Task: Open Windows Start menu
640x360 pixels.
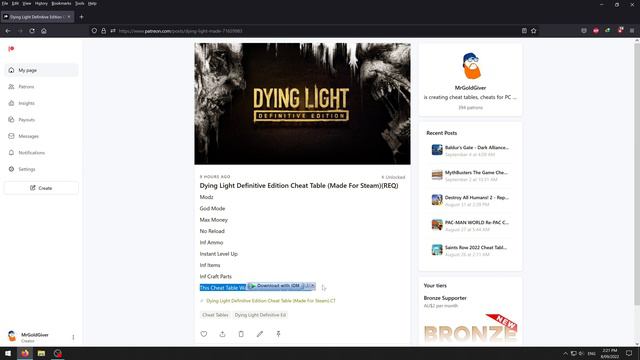Action: [8, 353]
